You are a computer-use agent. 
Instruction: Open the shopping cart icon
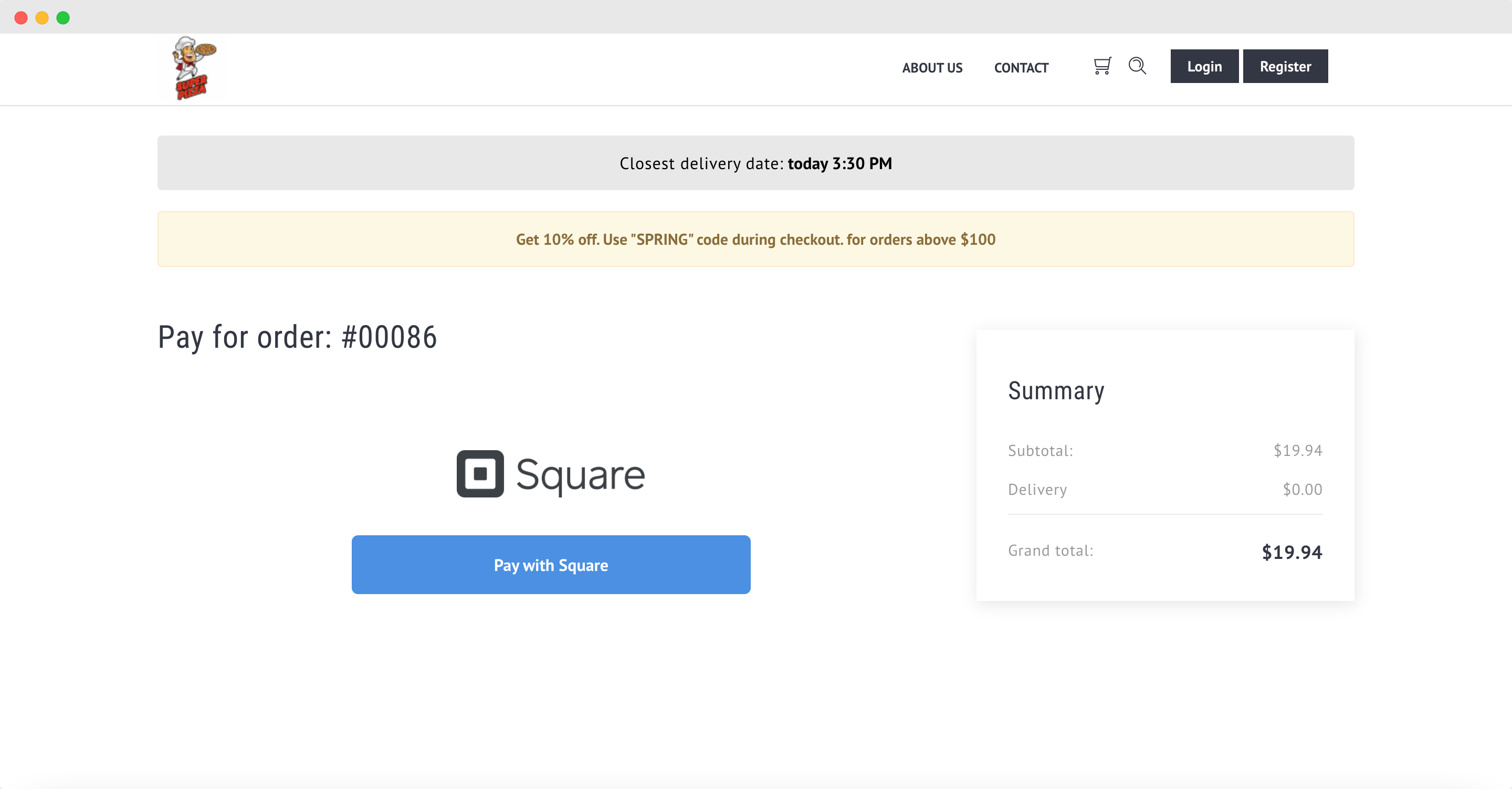(x=1102, y=66)
